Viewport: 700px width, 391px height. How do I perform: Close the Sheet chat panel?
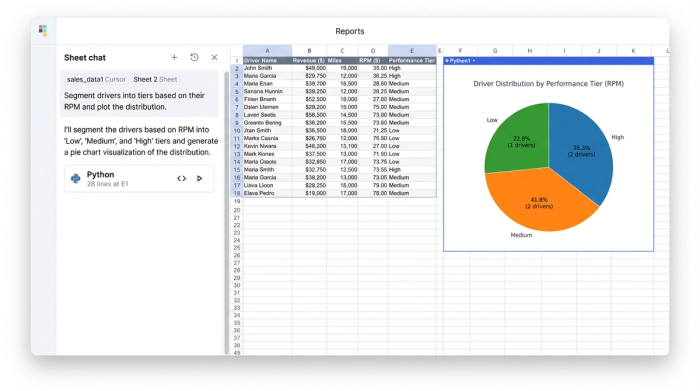tap(214, 58)
